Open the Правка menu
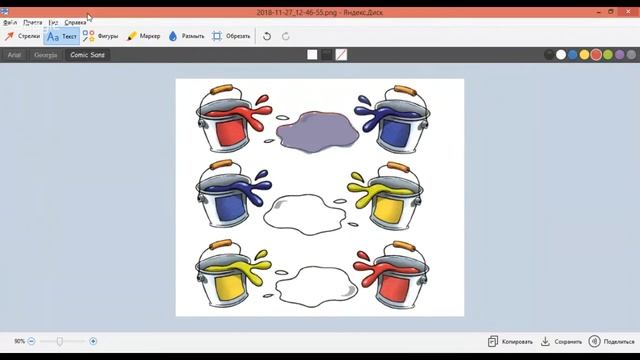 33,22
